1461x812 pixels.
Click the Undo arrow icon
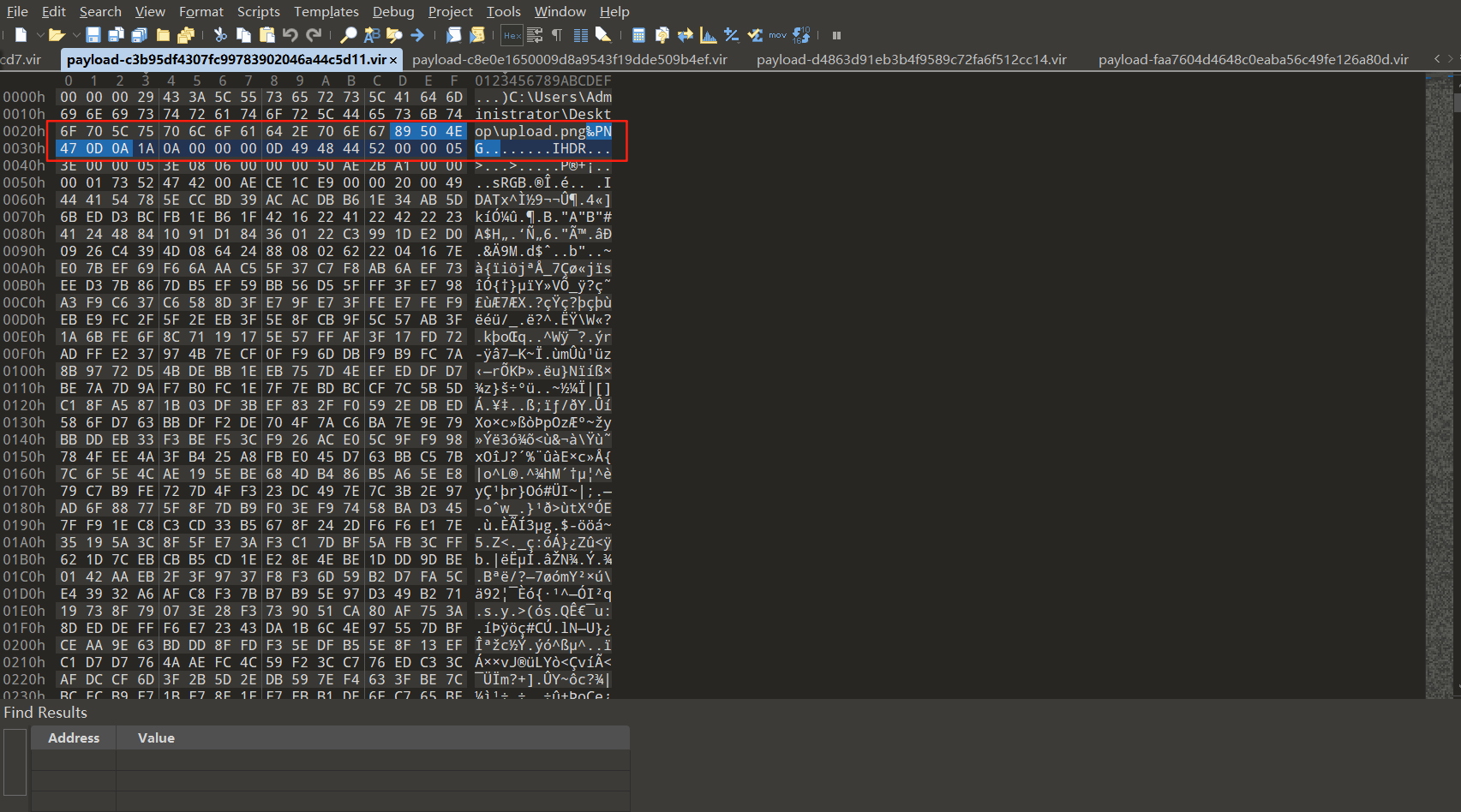click(290, 35)
